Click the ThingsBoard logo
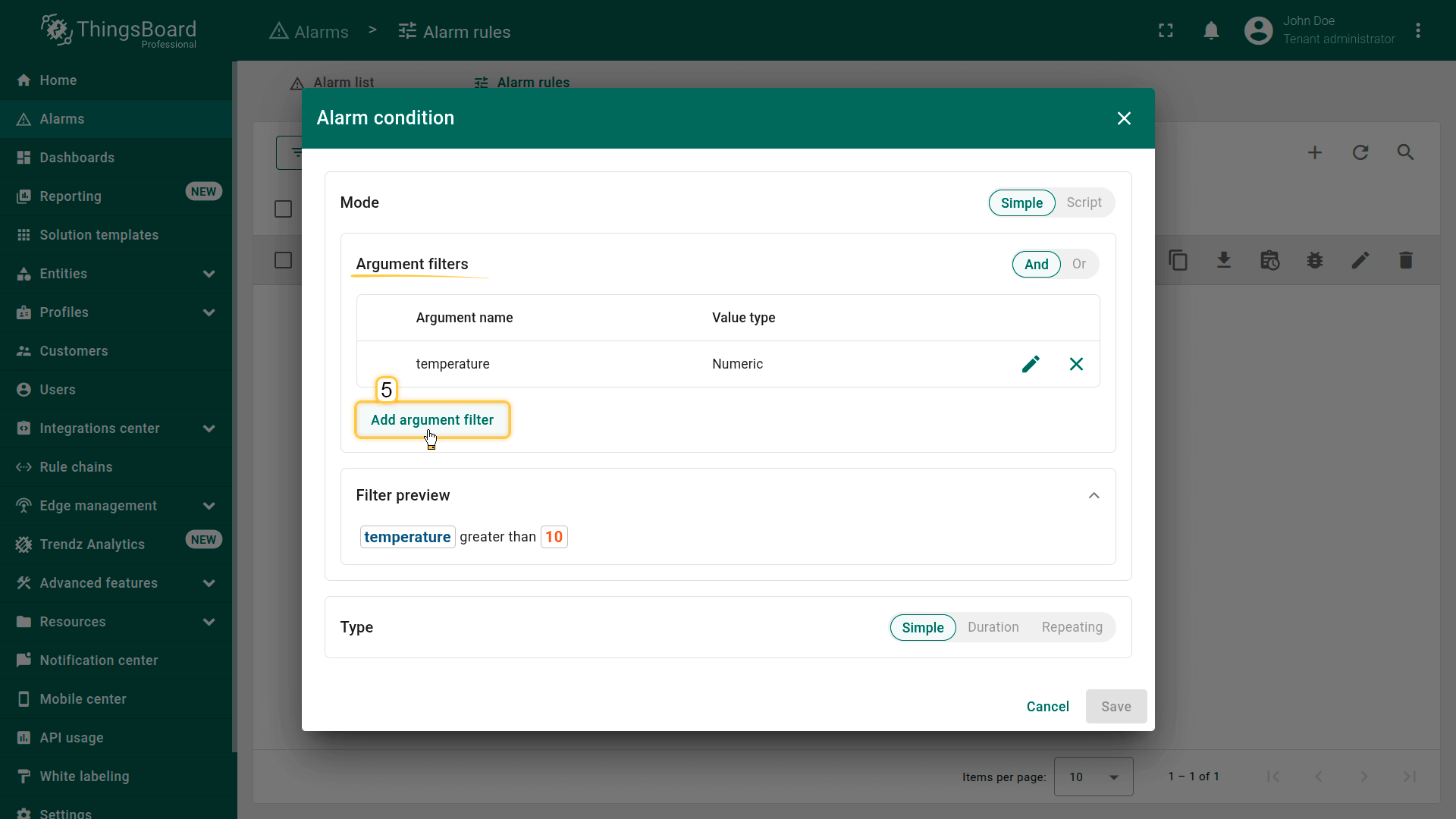This screenshot has width=1456, height=819. tap(119, 30)
